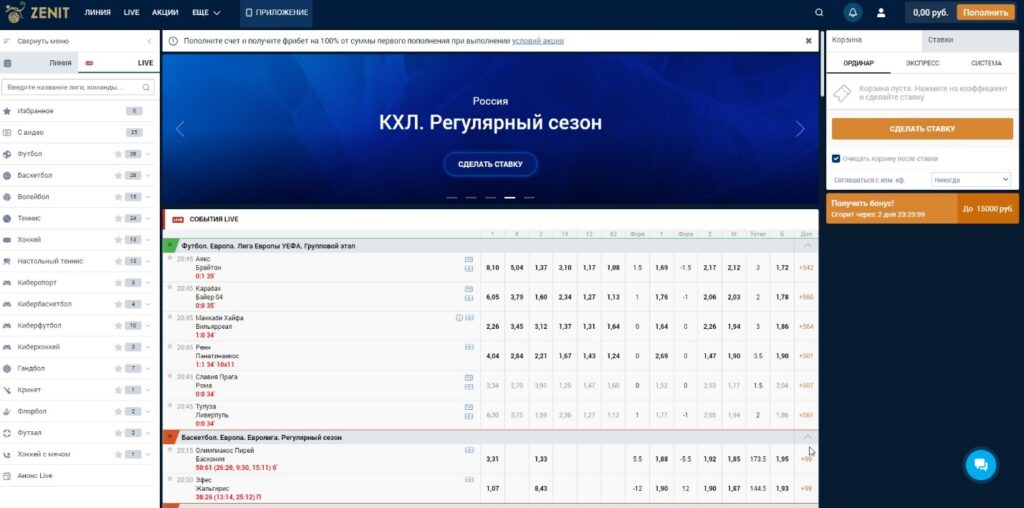Image resolution: width=1024 pixels, height=508 pixels.
Task: Show previous banner with left arrow
Action: [180, 129]
